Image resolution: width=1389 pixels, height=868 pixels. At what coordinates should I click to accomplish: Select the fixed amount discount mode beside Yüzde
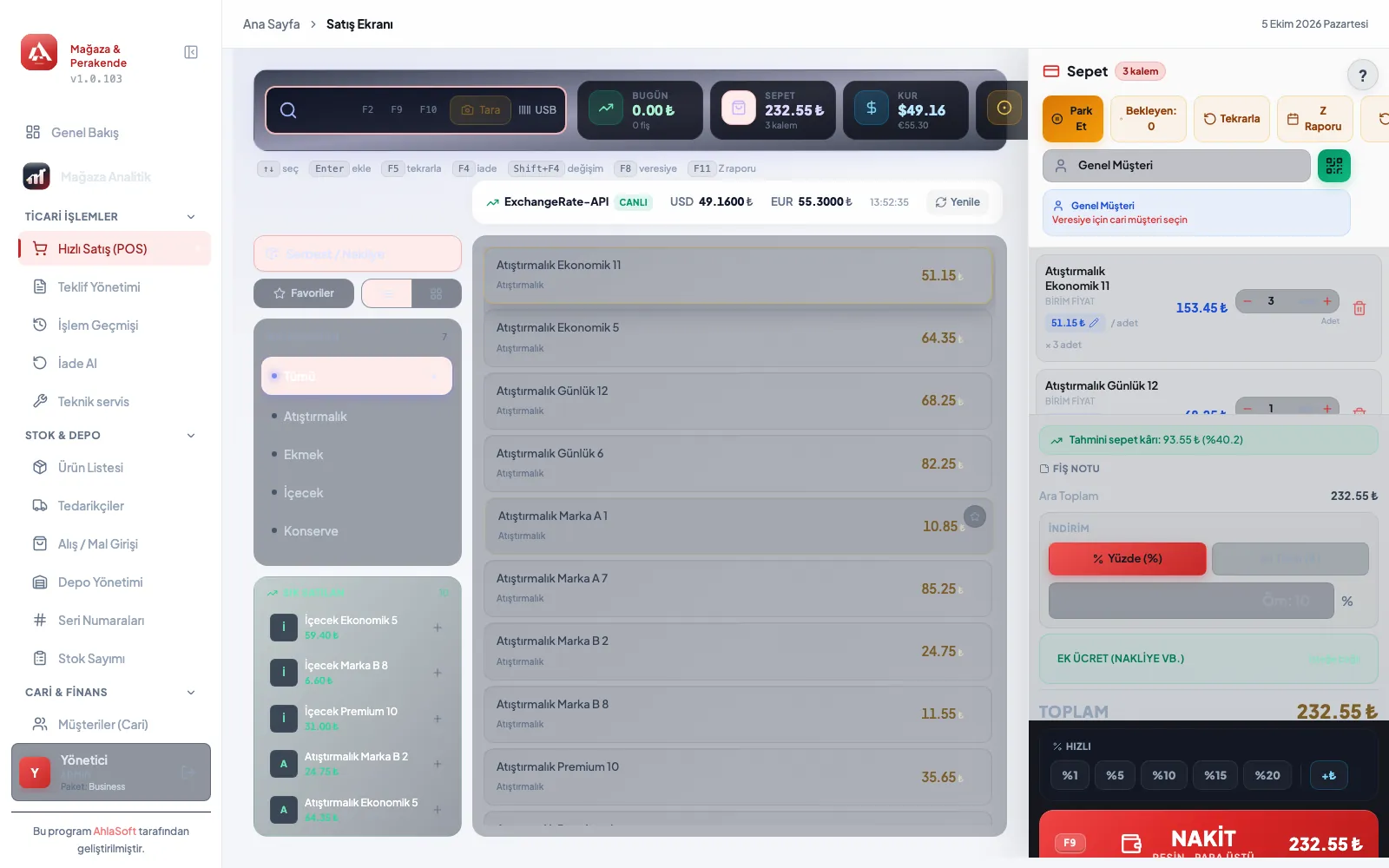tap(1290, 559)
